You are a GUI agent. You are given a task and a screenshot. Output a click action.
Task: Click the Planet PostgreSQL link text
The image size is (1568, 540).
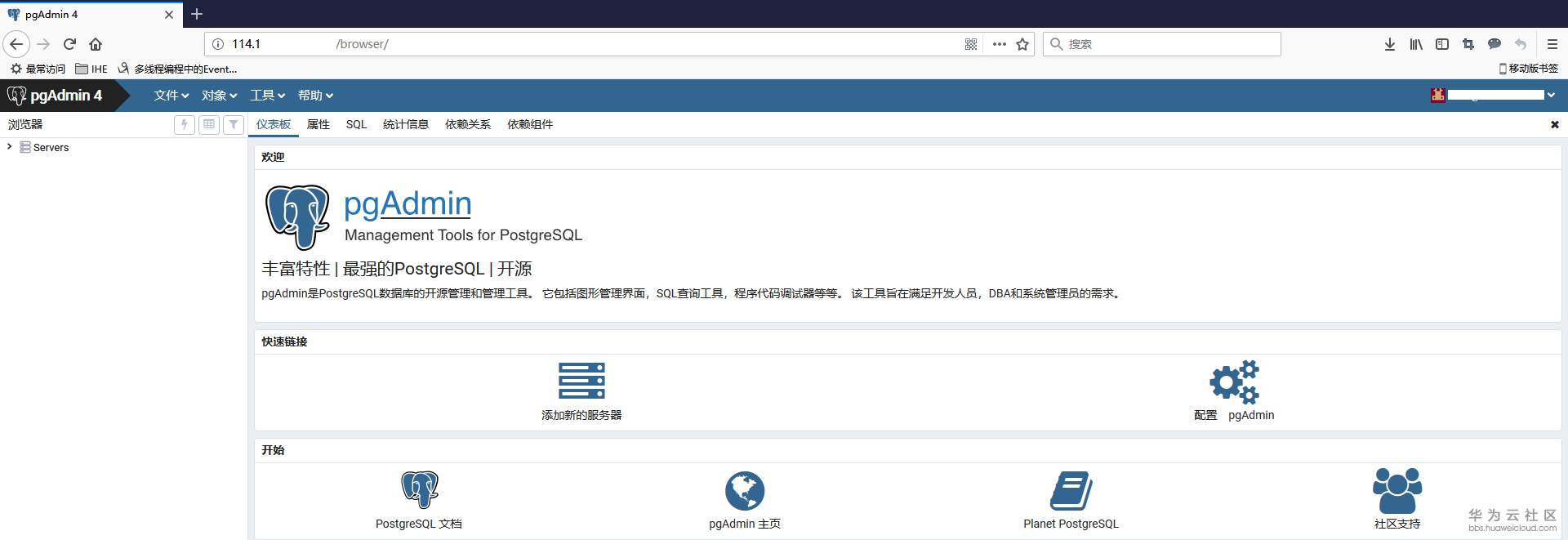[1071, 524]
